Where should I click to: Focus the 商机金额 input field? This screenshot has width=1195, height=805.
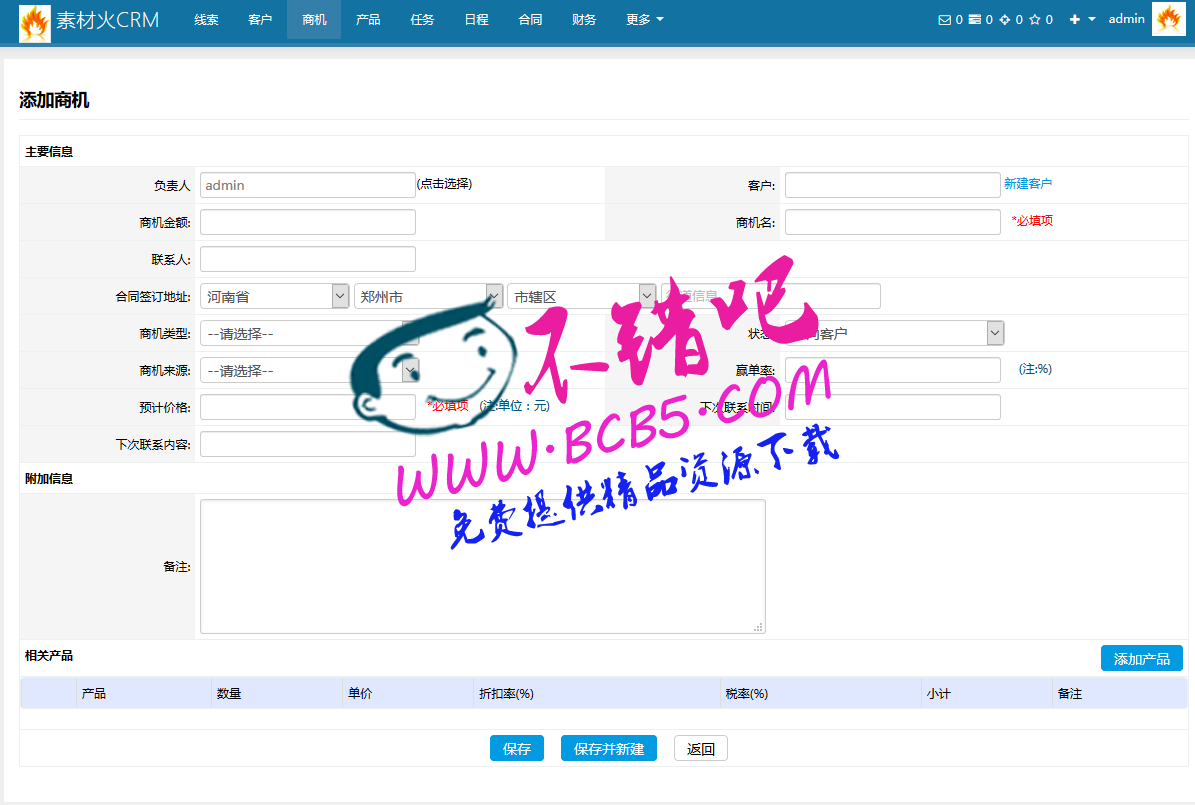pos(308,222)
